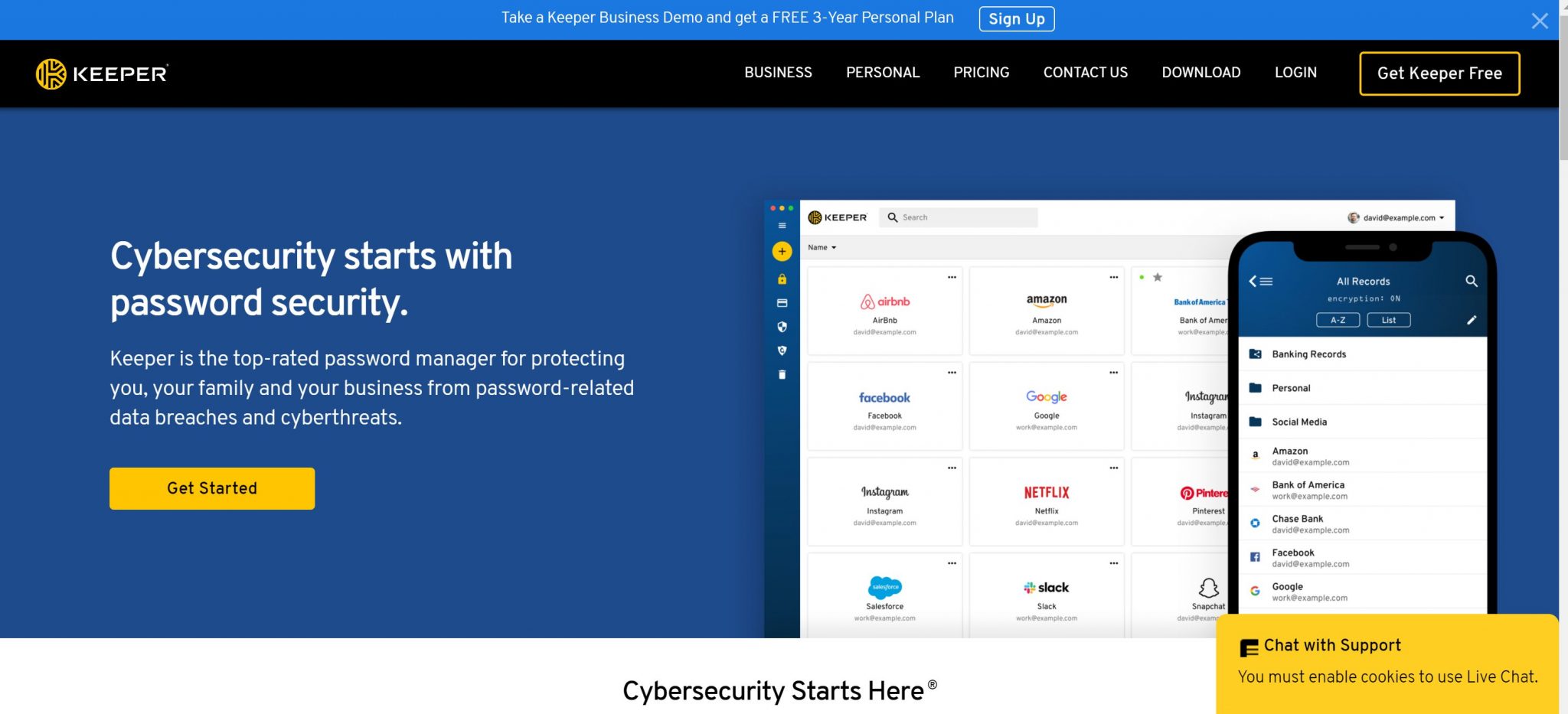Open options menu on Netflix card

(1114, 468)
